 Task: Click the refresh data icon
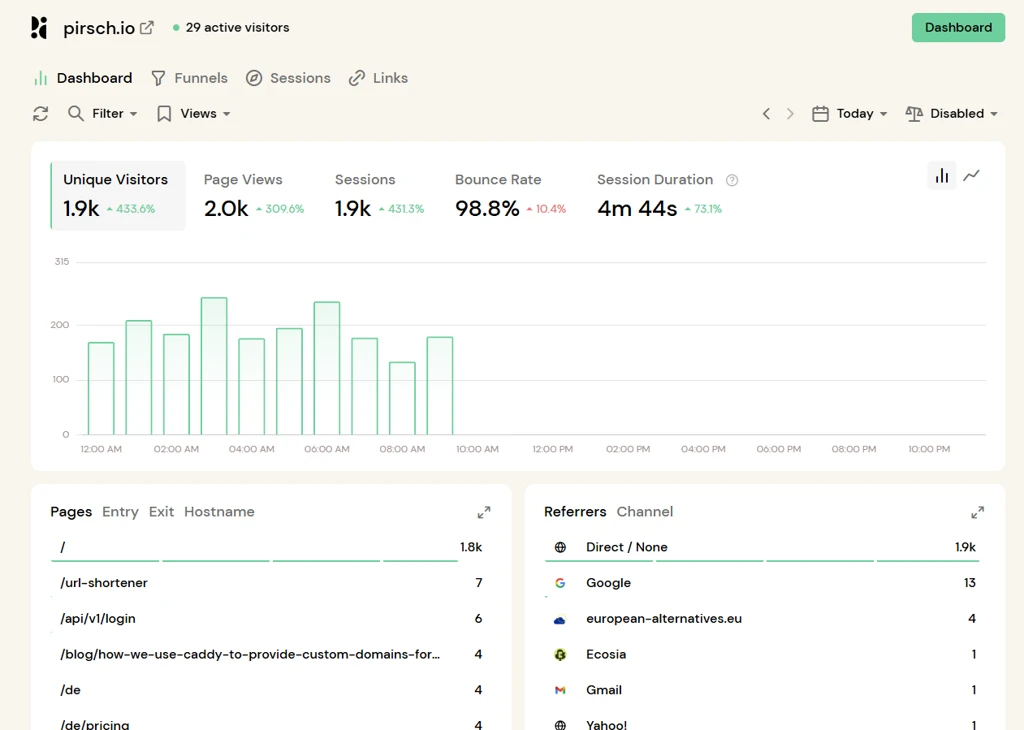pos(40,114)
